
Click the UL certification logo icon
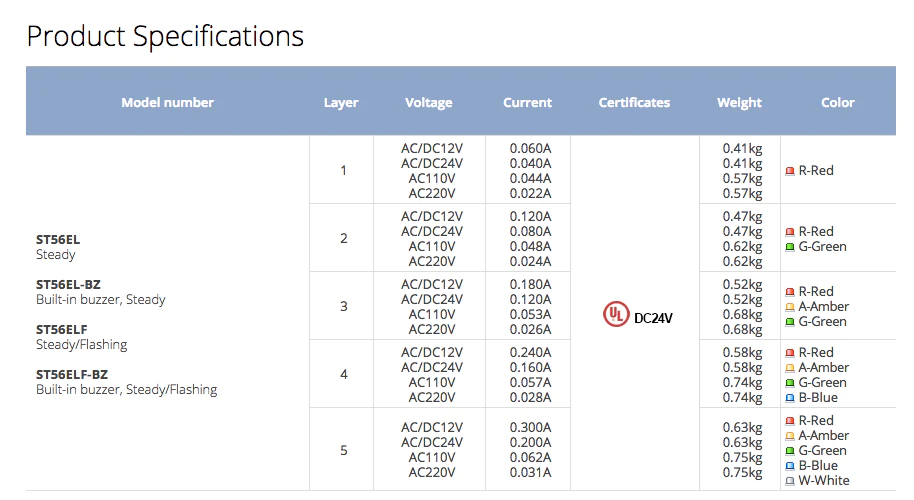click(616, 314)
